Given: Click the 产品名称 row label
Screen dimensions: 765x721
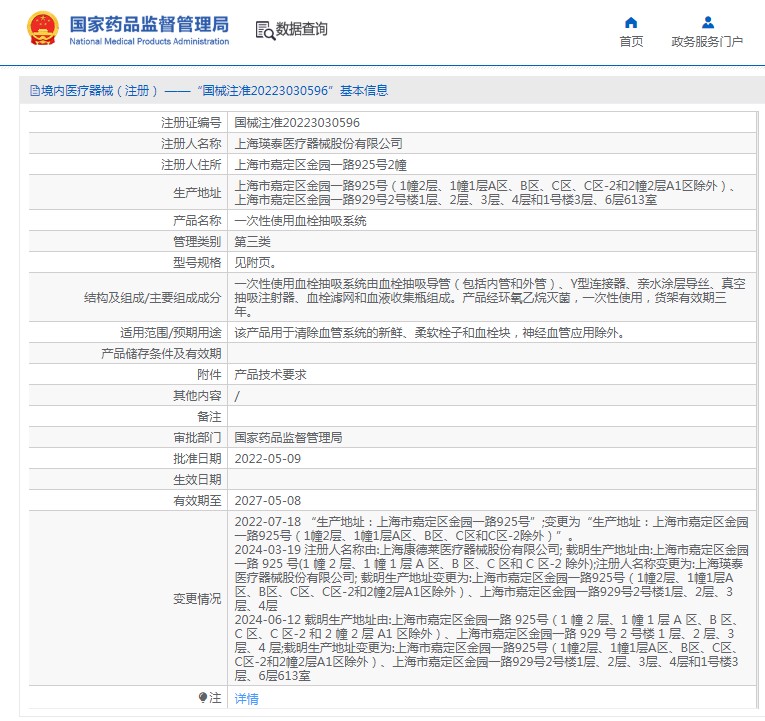Looking at the screenshot, I should tap(197, 220).
